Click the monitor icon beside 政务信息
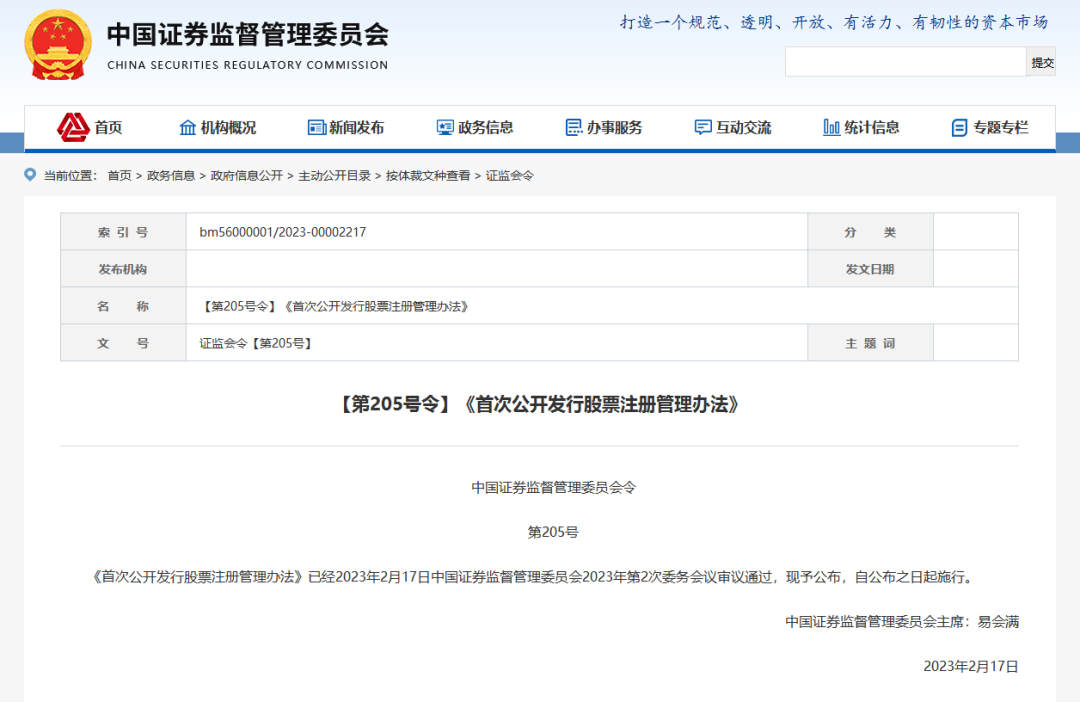1080x702 pixels. (445, 127)
